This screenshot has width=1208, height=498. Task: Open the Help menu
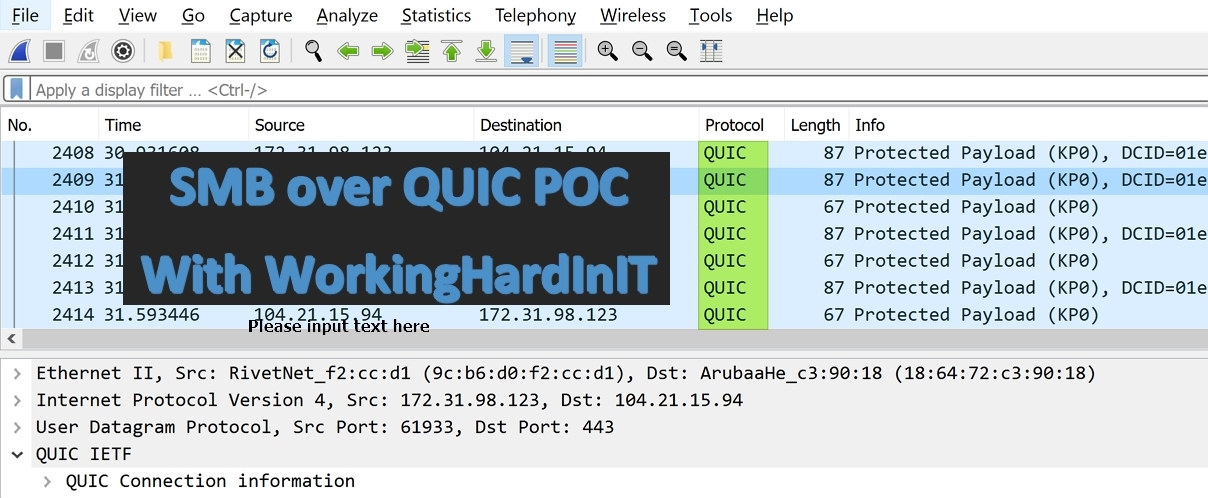pos(775,15)
